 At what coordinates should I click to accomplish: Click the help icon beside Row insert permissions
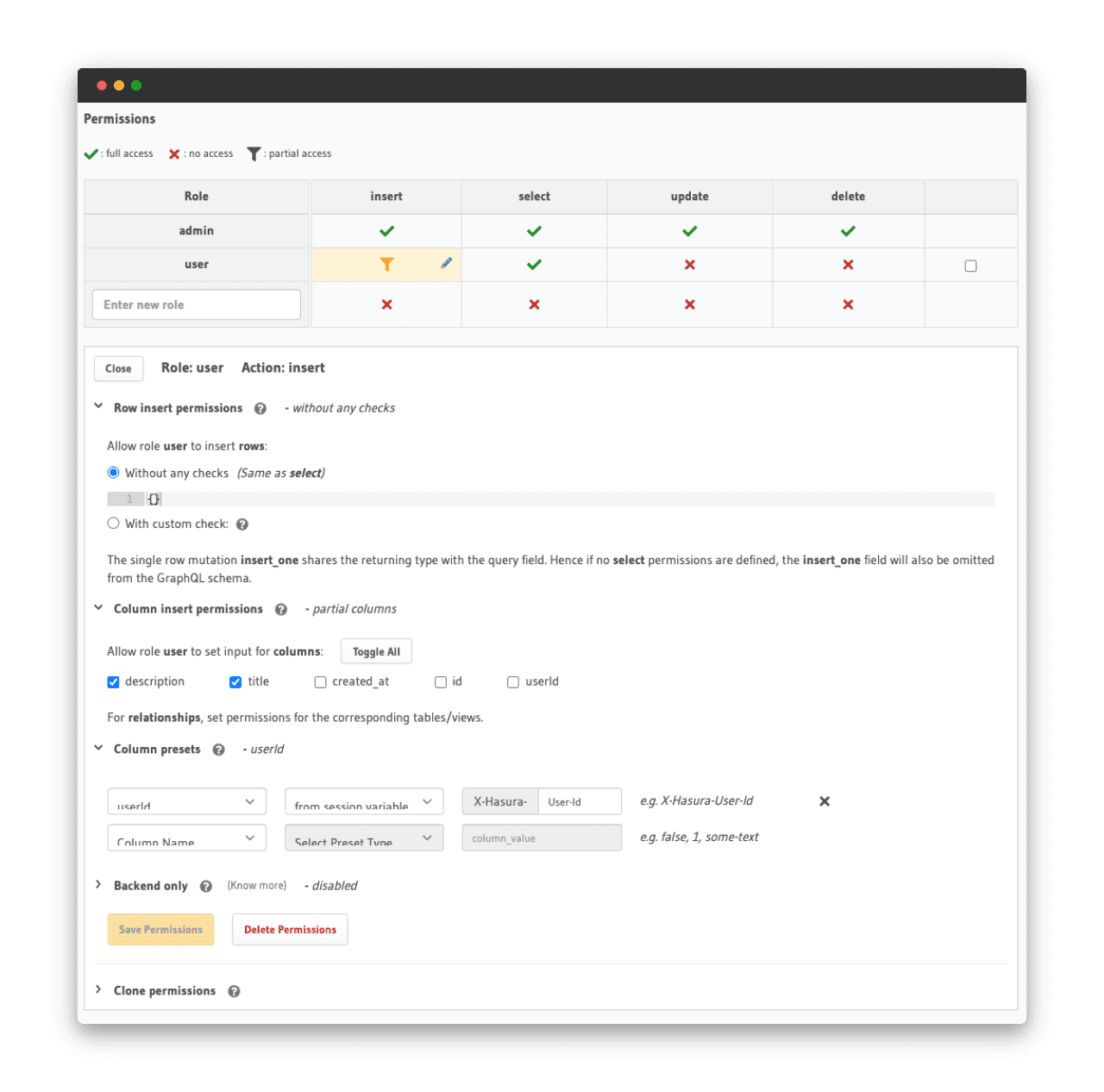[260, 409]
